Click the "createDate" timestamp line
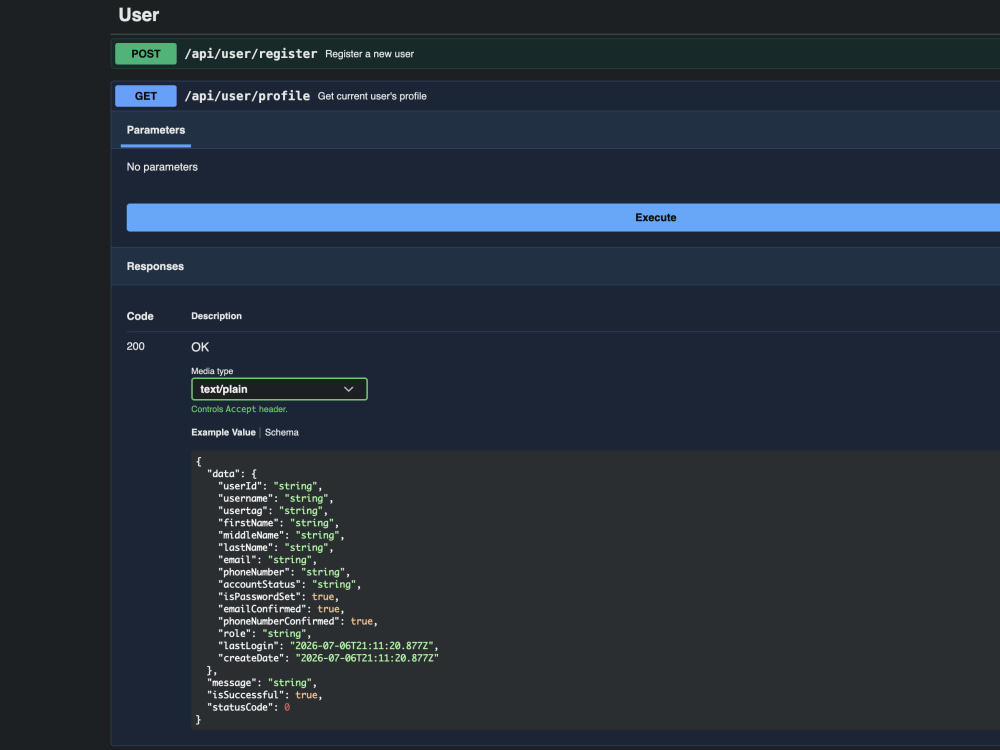 [328, 658]
